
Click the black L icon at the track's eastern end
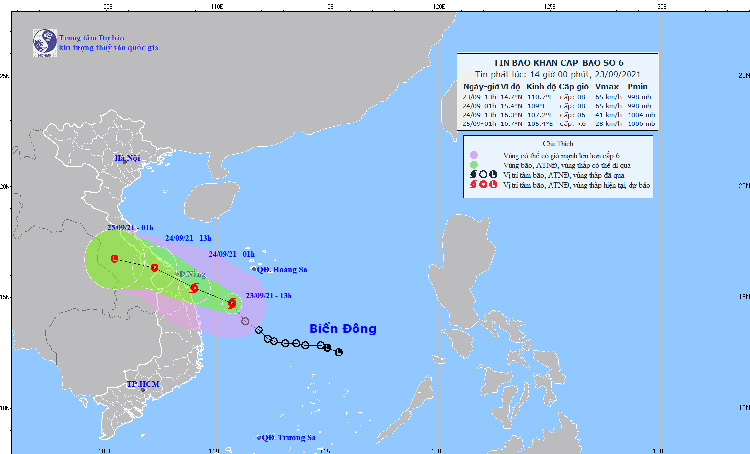click(339, 353)
